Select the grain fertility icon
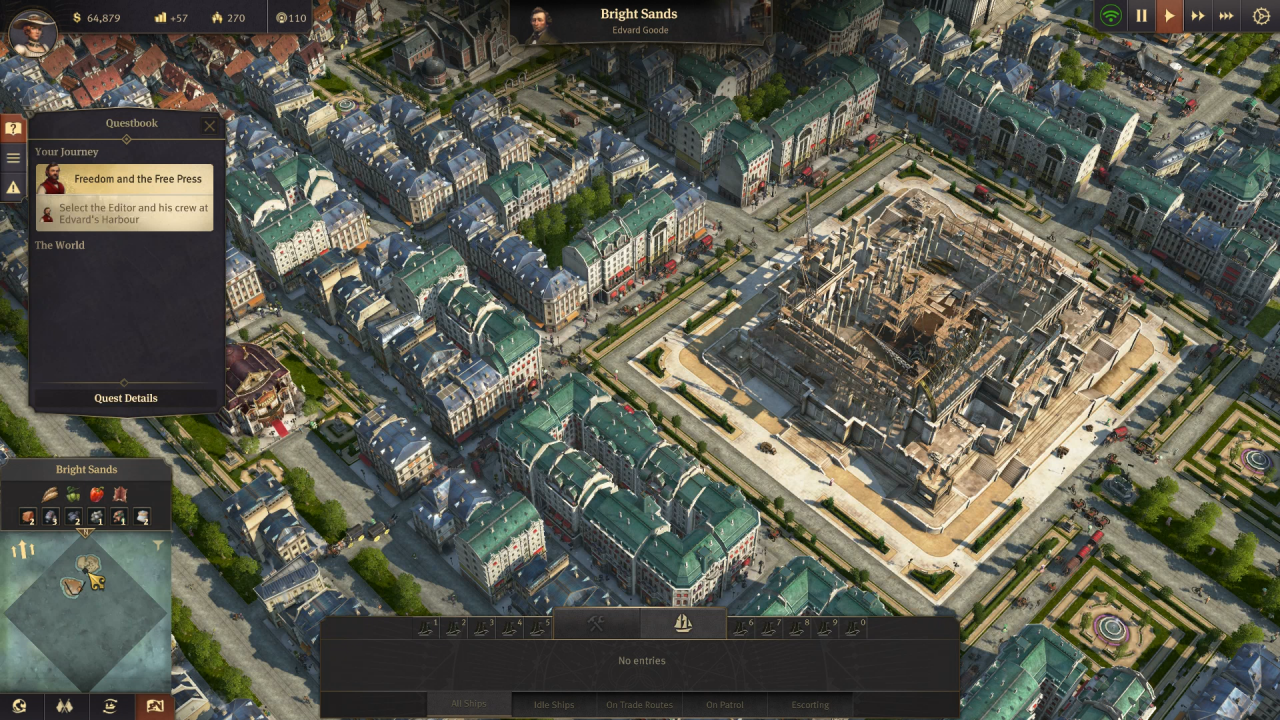 [50, 494]
